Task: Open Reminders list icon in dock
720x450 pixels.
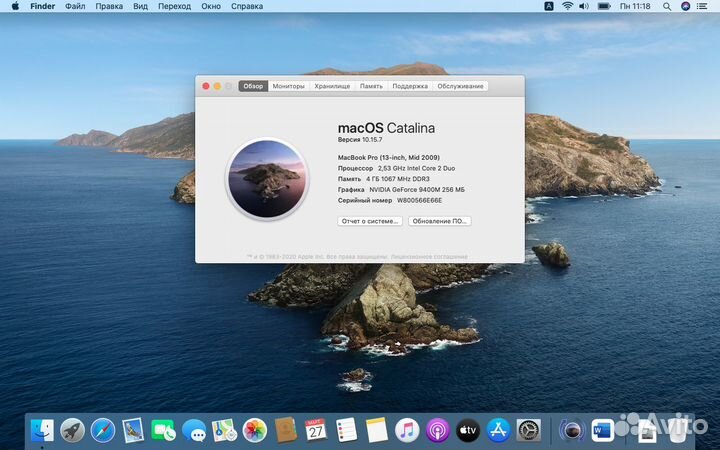Action: click(x=346, y=431)
